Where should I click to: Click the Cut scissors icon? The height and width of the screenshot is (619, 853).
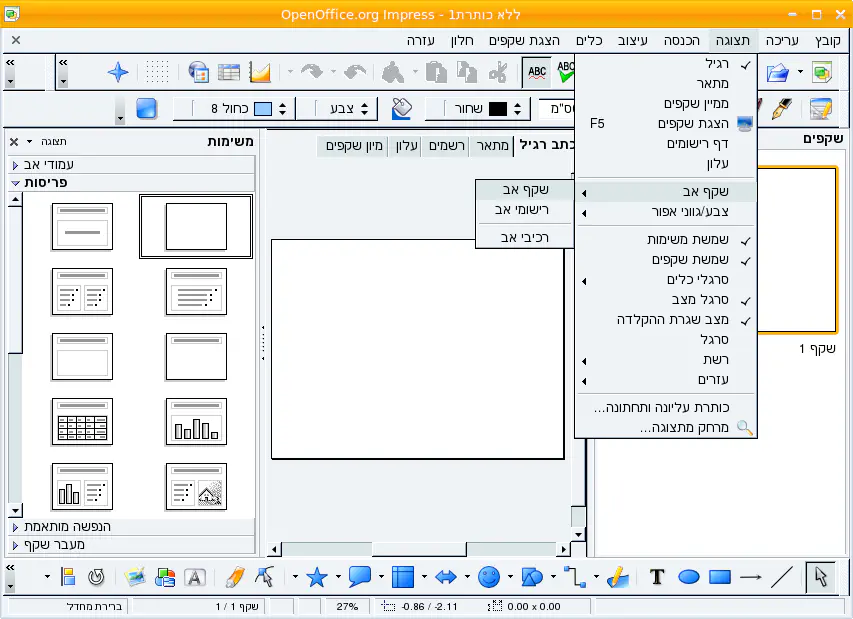tap(498, 72)
